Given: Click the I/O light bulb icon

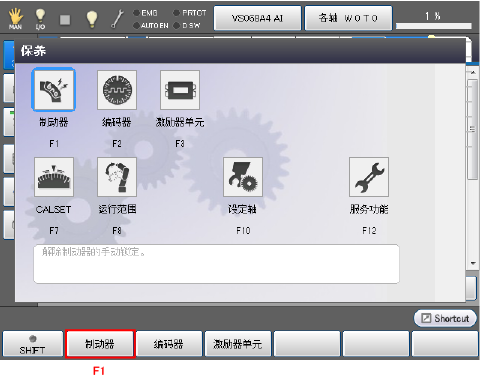Looking at the screenshot, I should (x=40, y=19).
